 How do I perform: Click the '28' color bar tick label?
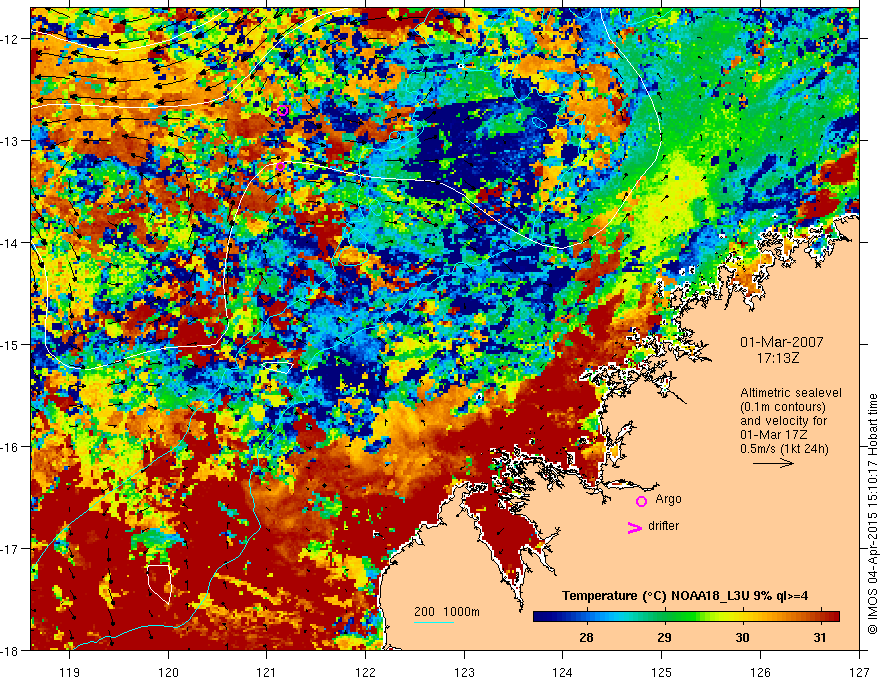point(586,638)
